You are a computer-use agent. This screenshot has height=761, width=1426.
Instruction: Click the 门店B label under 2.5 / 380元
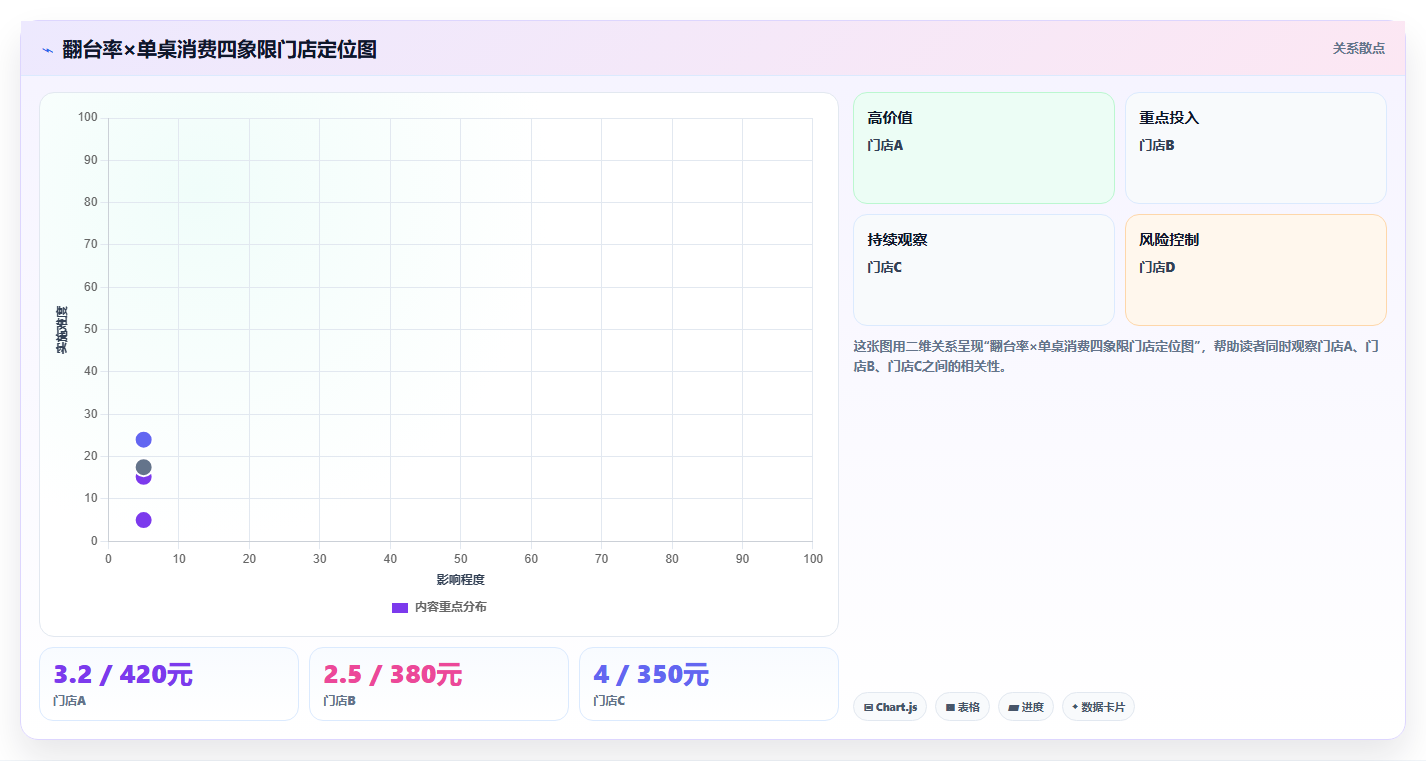(340, 701)
